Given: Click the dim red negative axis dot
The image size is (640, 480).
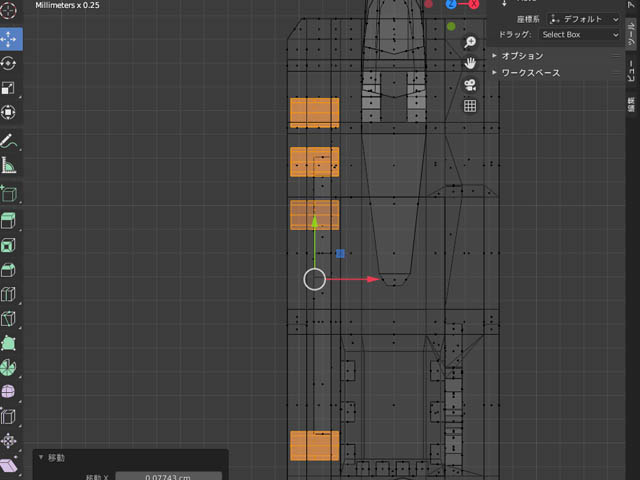Looking at the screenshot, I should tap(429, 4).
